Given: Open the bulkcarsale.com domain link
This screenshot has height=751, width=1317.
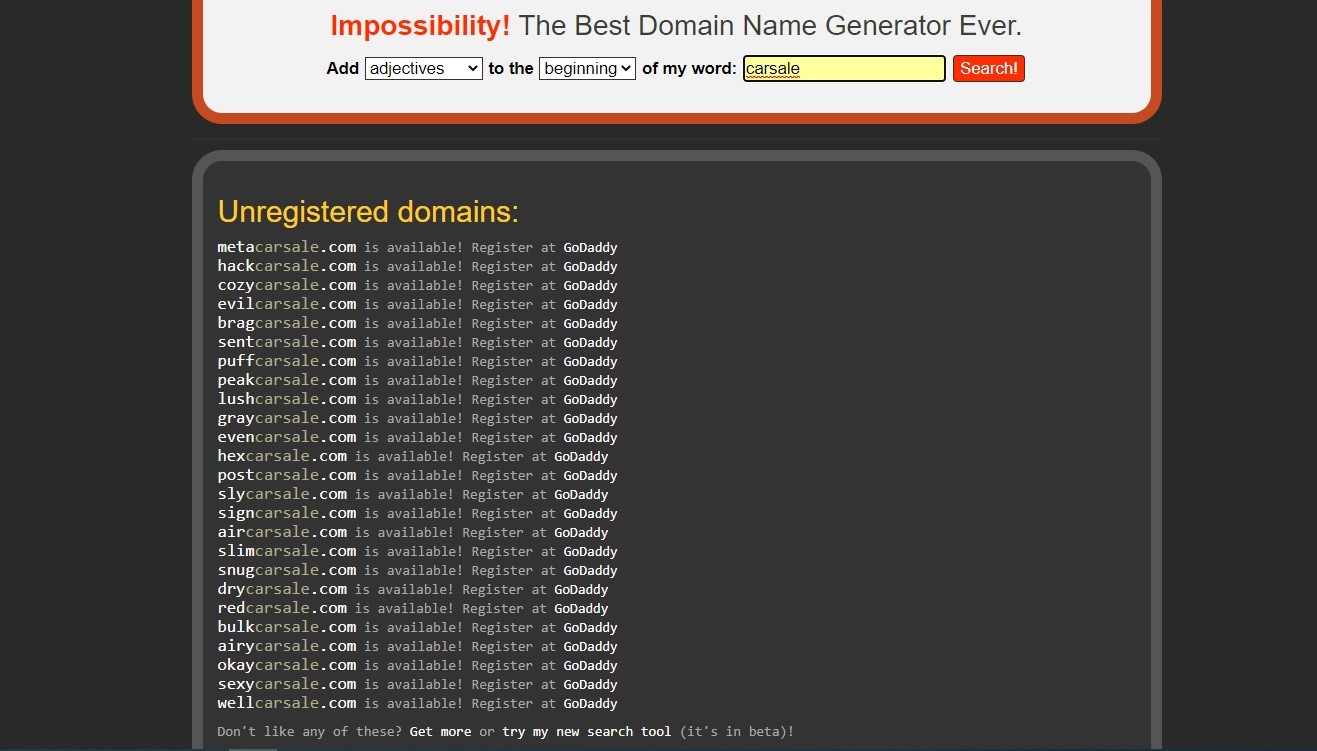Looking at the screenshot, I should pyautogui.click(x=287, y=627).
